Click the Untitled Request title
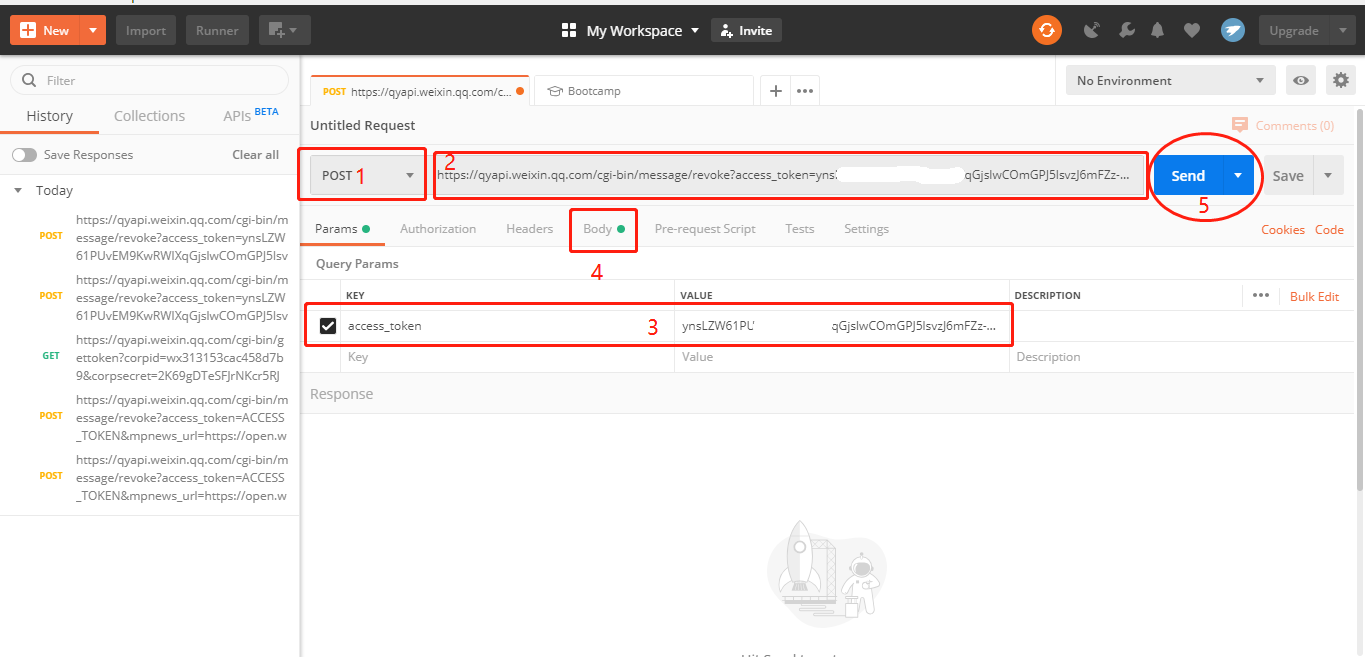This screenshot has height=657, width=1365. pos(363,125)
